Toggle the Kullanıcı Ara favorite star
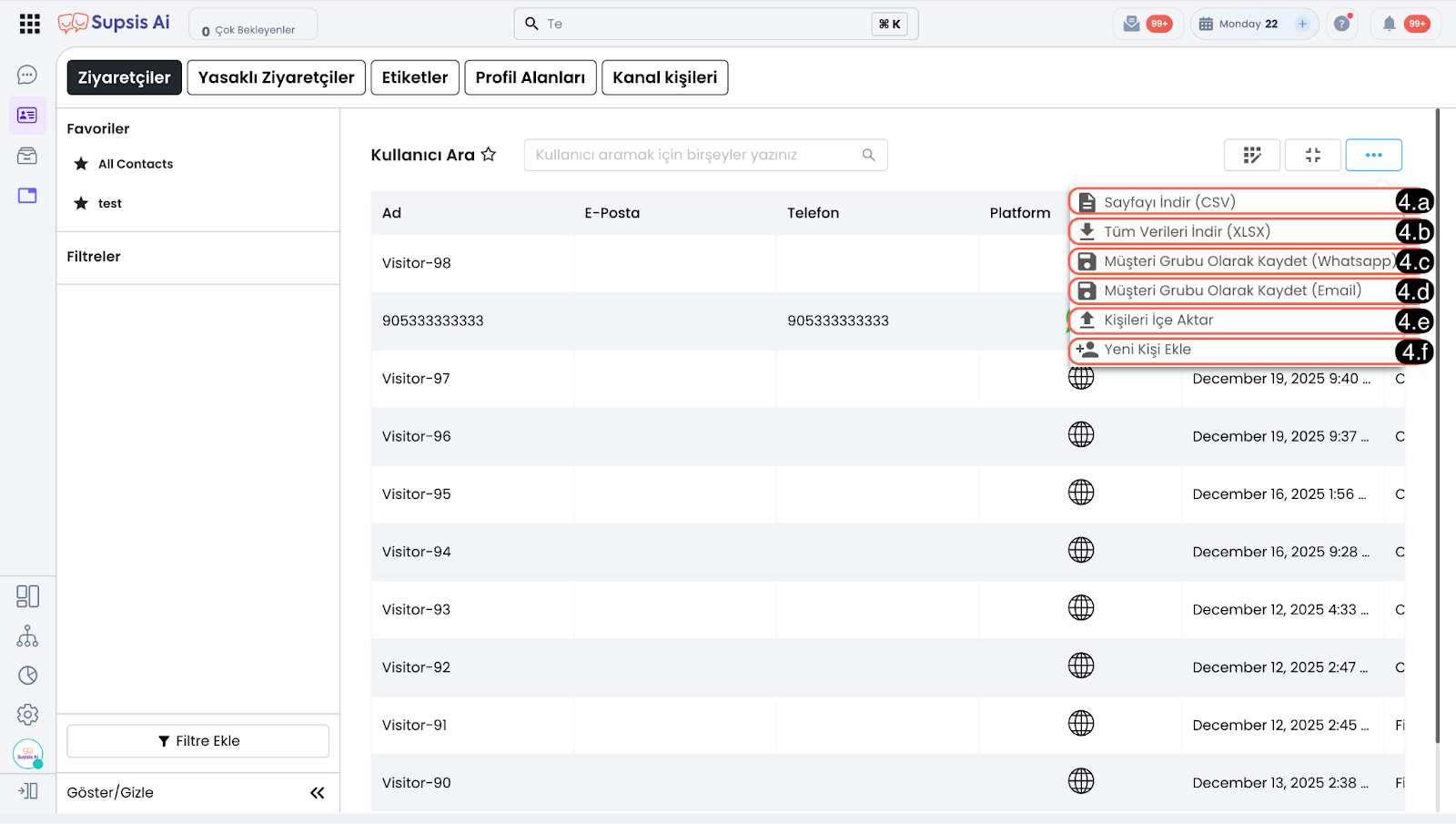1456x824 pixels. (x=489, y=155)
